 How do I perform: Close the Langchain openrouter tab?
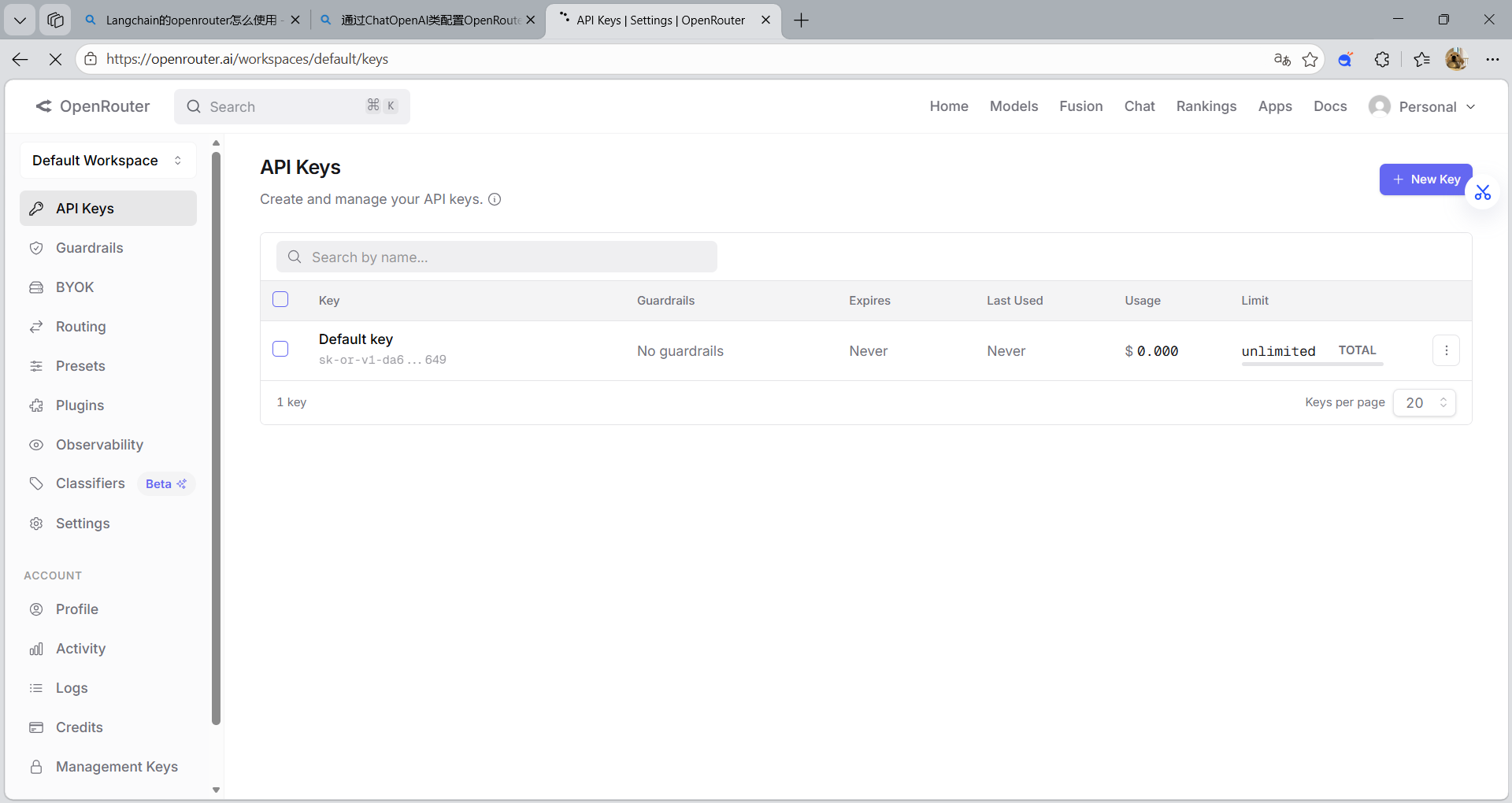295,20
